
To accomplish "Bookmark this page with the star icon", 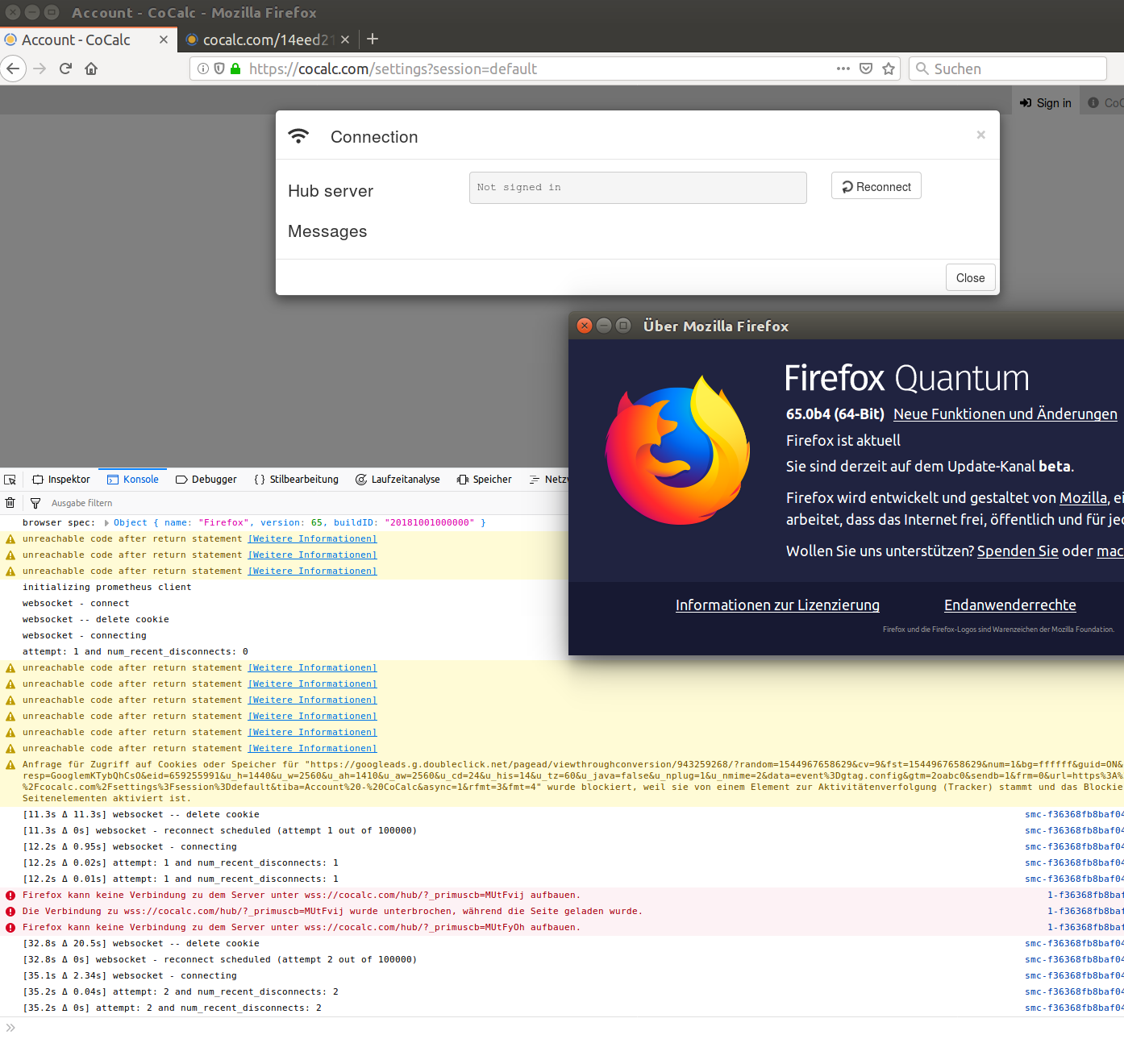I will pyautogui.click(x=889, y=69).
